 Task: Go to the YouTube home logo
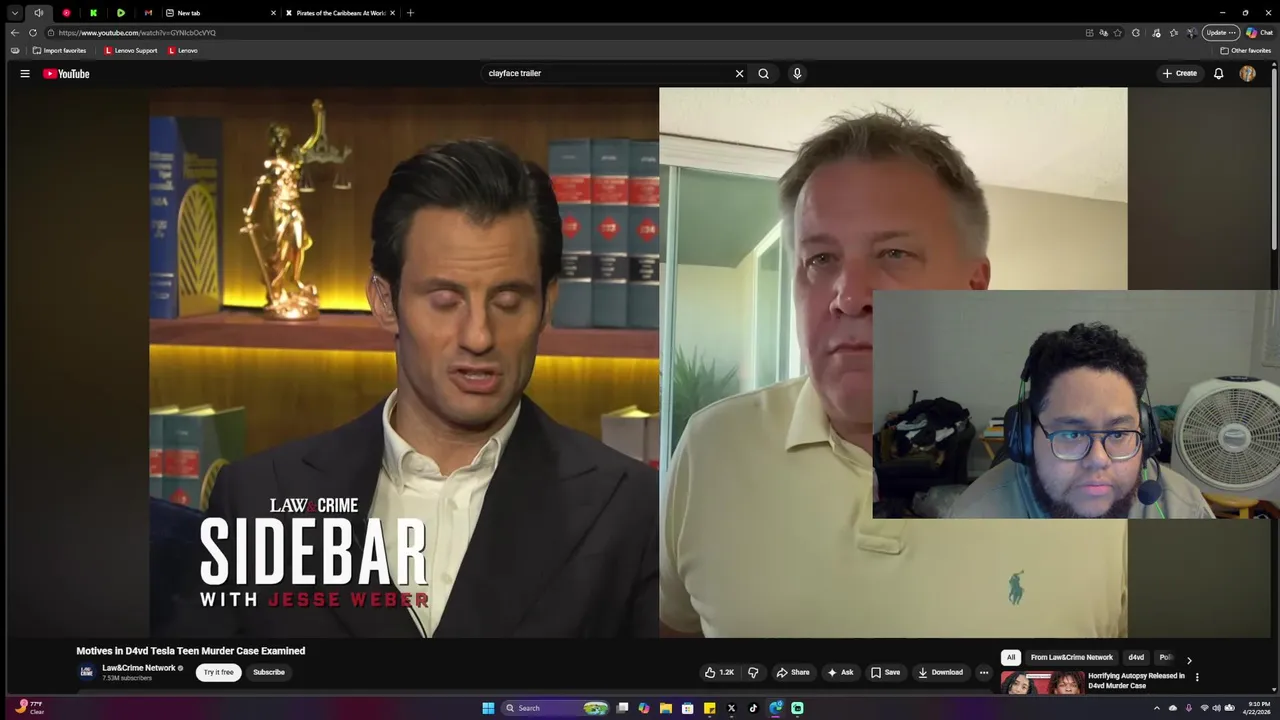coord(66,73)
